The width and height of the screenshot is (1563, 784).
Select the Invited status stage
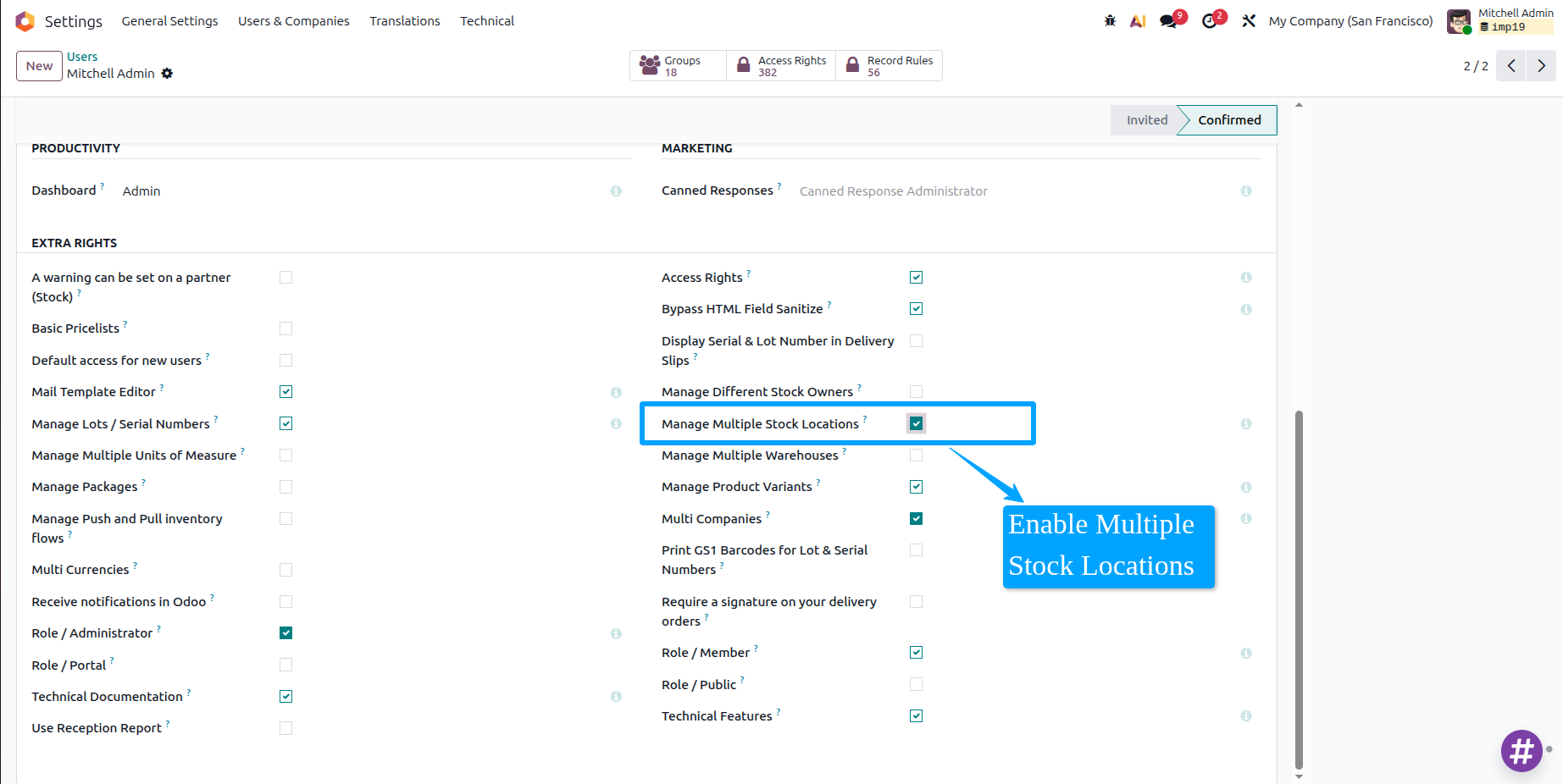[1146, 120]
